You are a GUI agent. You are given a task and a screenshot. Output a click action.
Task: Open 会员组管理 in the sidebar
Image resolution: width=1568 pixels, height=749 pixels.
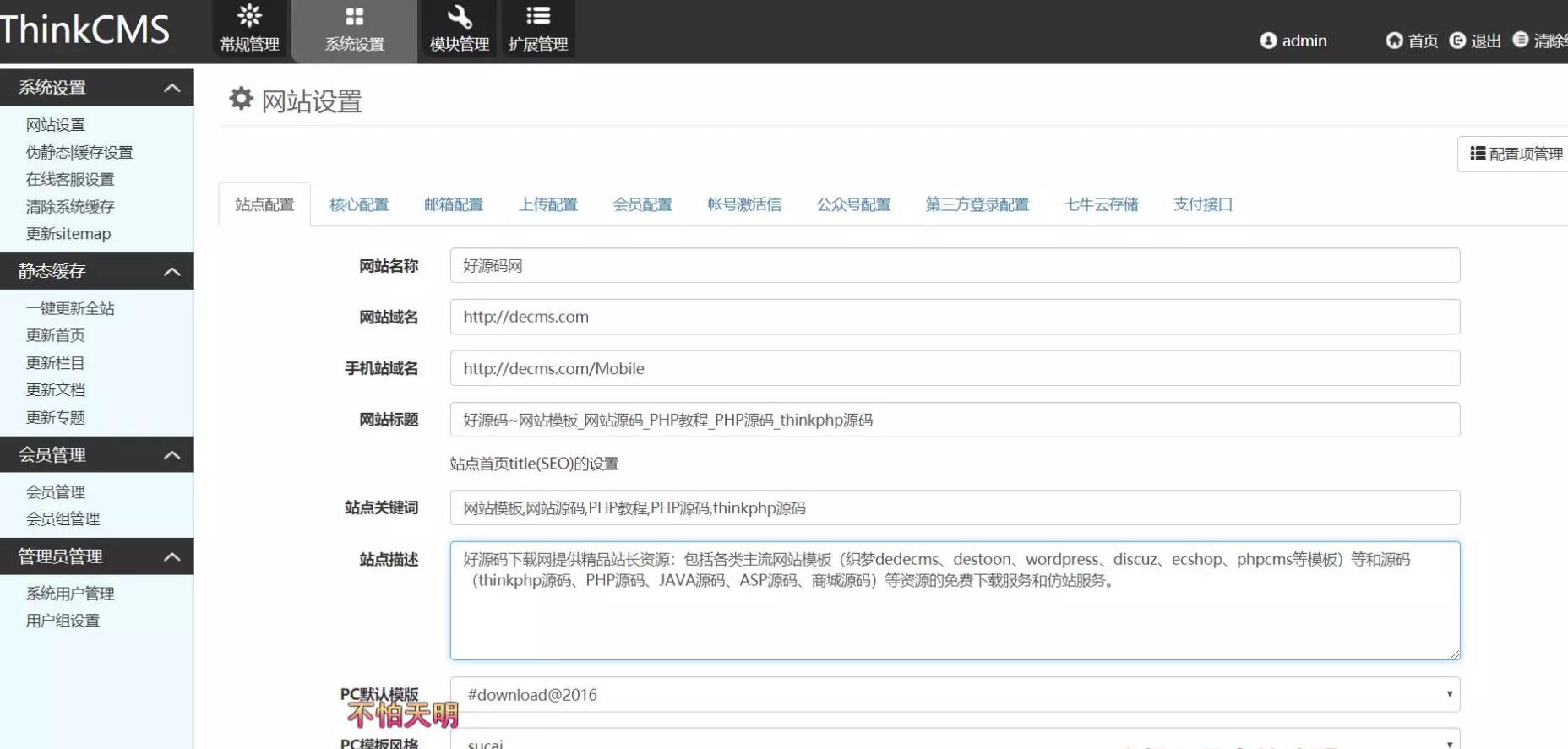point(63,518)
